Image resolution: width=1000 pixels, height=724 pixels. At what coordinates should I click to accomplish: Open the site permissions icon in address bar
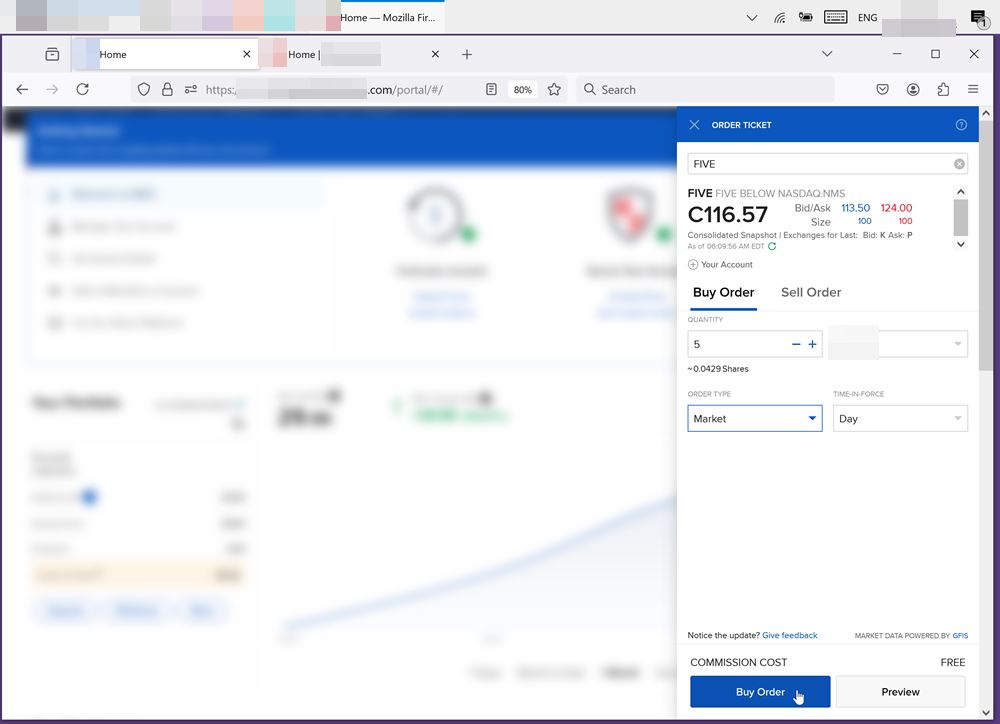190,89
